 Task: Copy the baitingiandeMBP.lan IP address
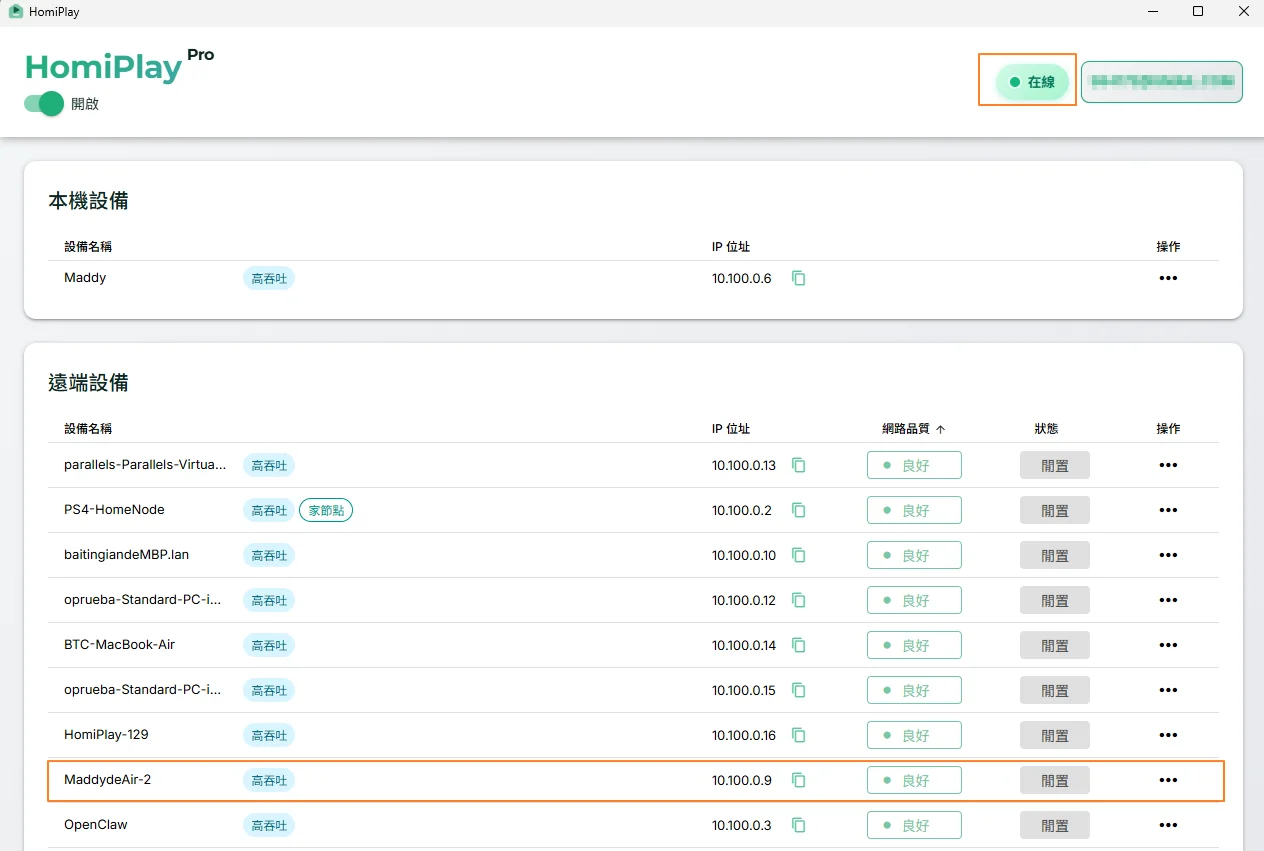(798, 555)
